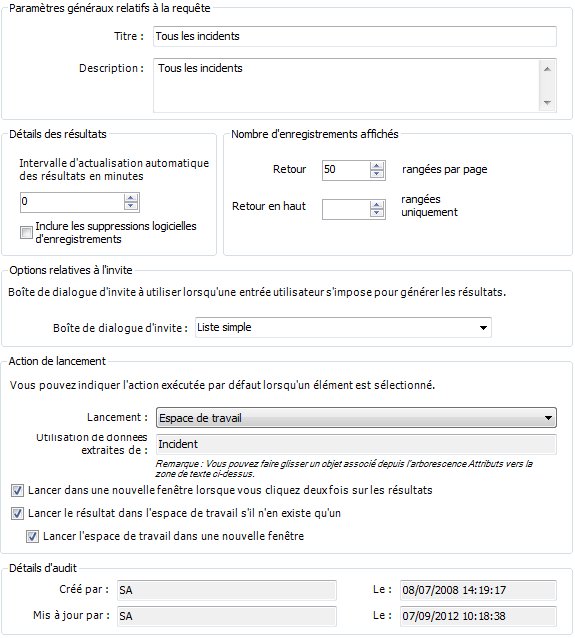Screen dimensions: 575x638
Task: Click the Retour field containing 50
Action: 346,170
